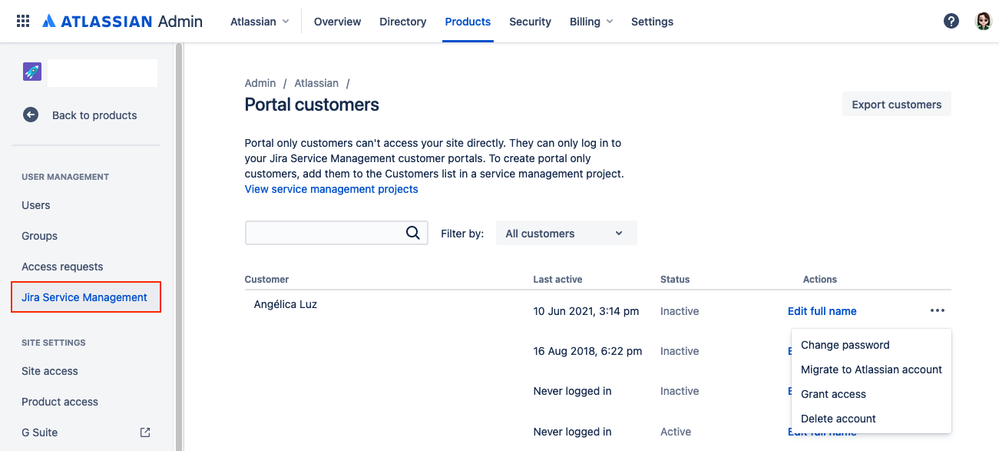Select Jira Service Management in the sidebar

click(87, 297)
